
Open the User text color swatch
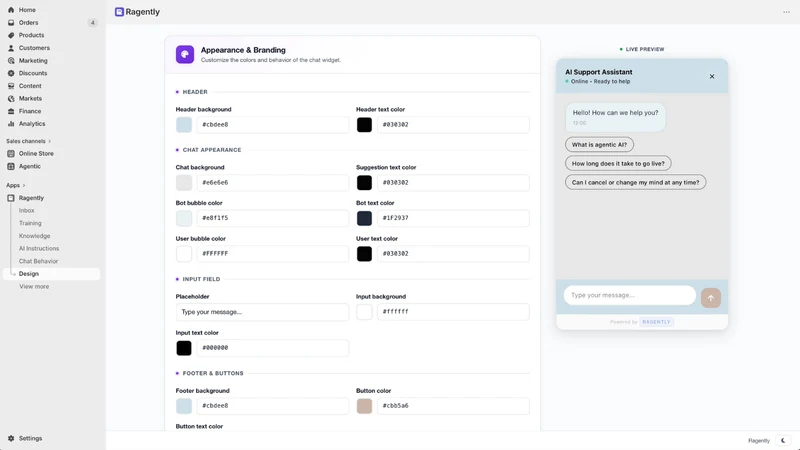[x=364, y=254]
